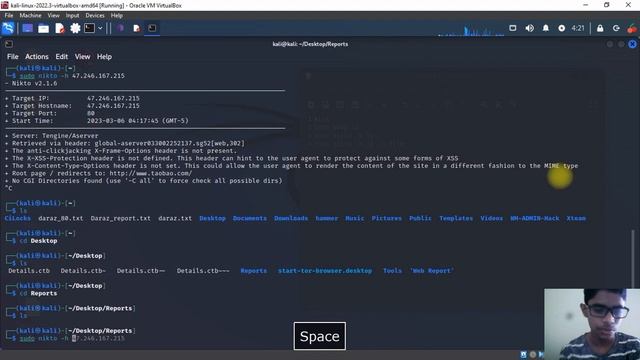Open the settings gear launcher icon
Viewport: 640px width, 360px height.
[75, 28]
